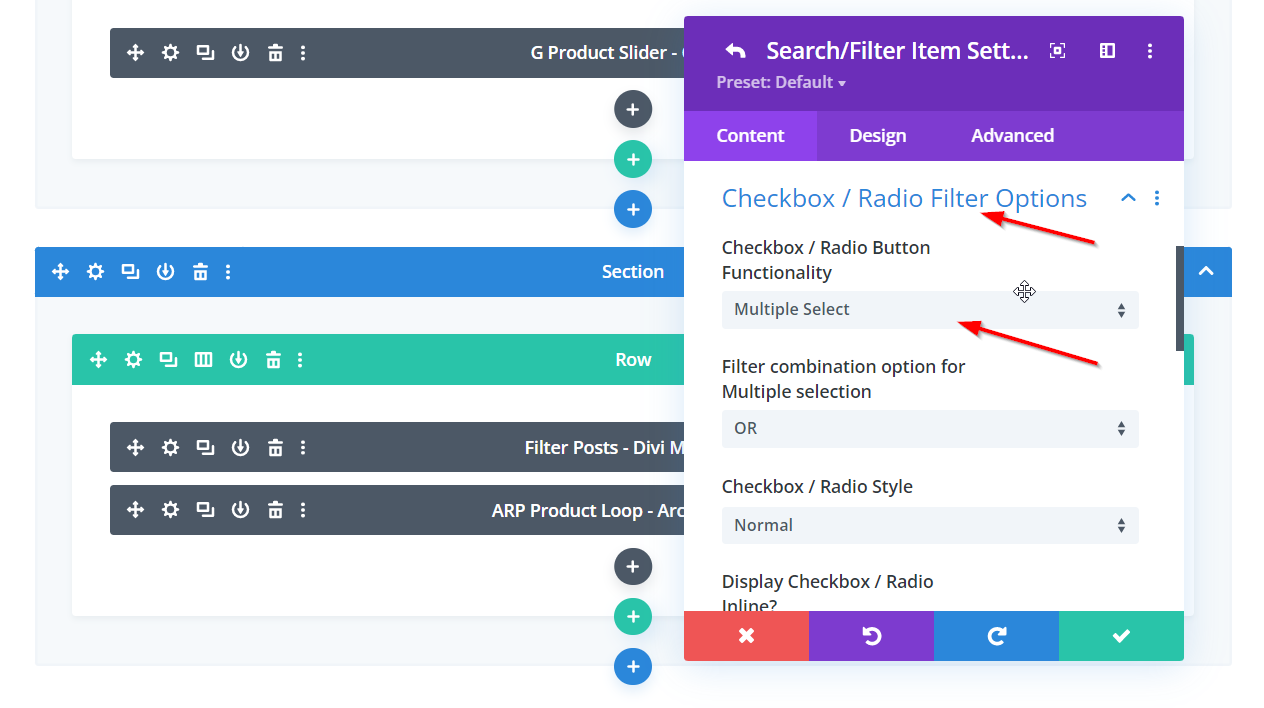Open the Checkbox / Radio Style dropdown
Viewport: 1264px width, 708px height.
pos(929,526)
